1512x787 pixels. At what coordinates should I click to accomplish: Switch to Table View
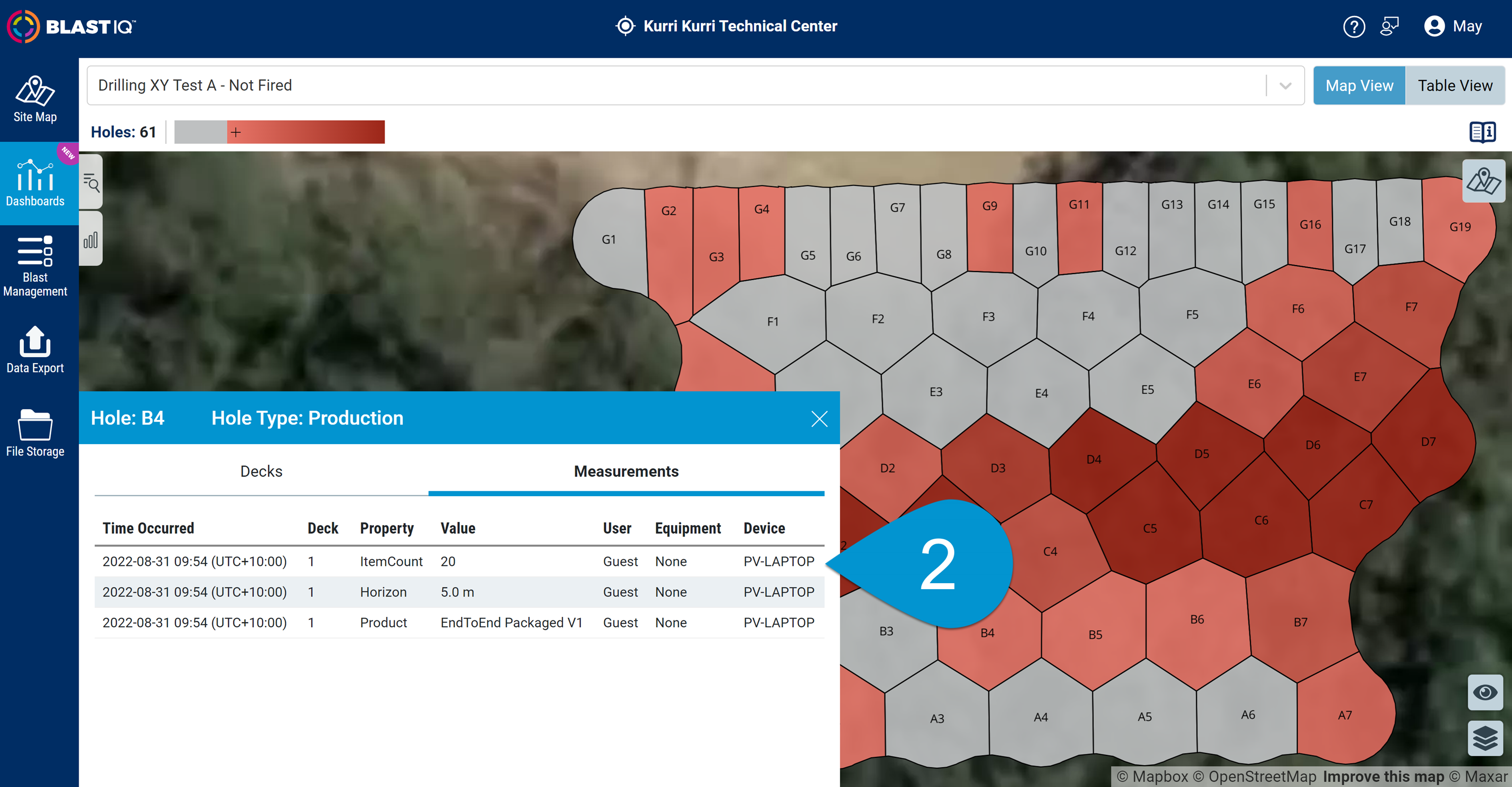(1455, 85)
